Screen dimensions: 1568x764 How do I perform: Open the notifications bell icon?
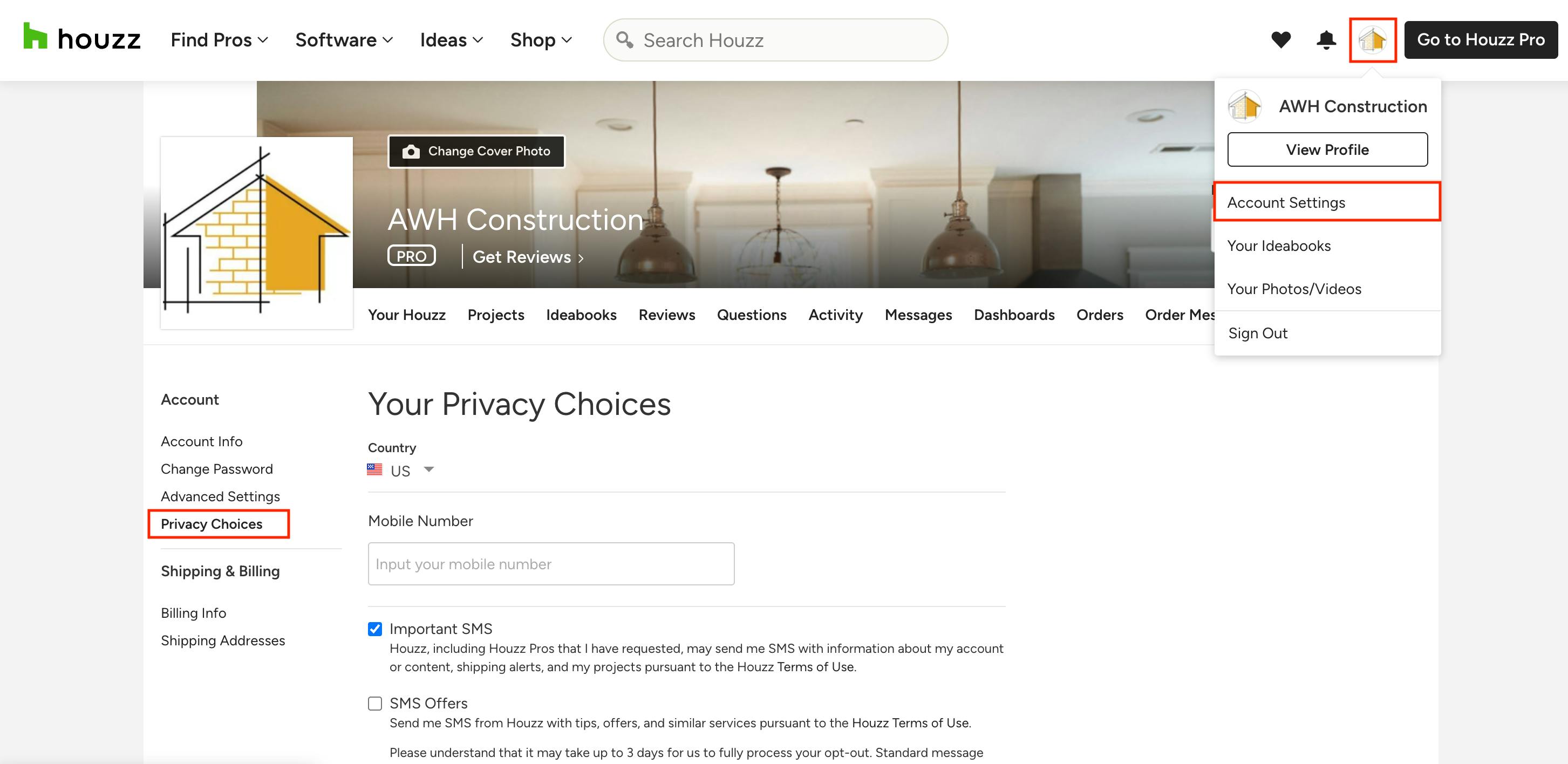click(1326, 39)
